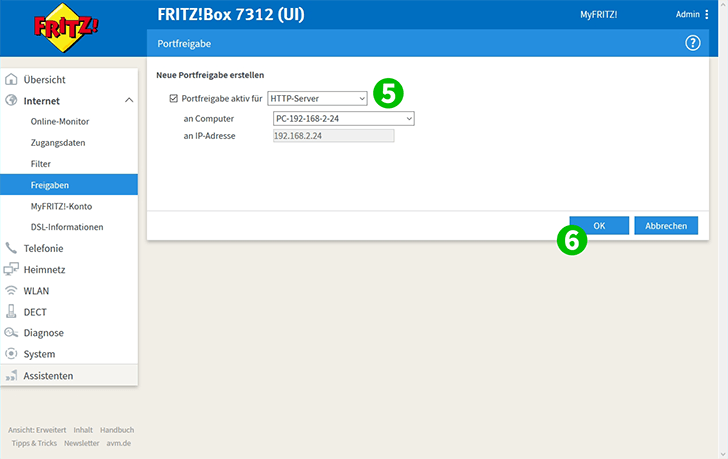The image size is (728, 459).
Task: Open MyFRITZ!-Konto submenu item
Action: pyautogui.click(x=61, y=206)
